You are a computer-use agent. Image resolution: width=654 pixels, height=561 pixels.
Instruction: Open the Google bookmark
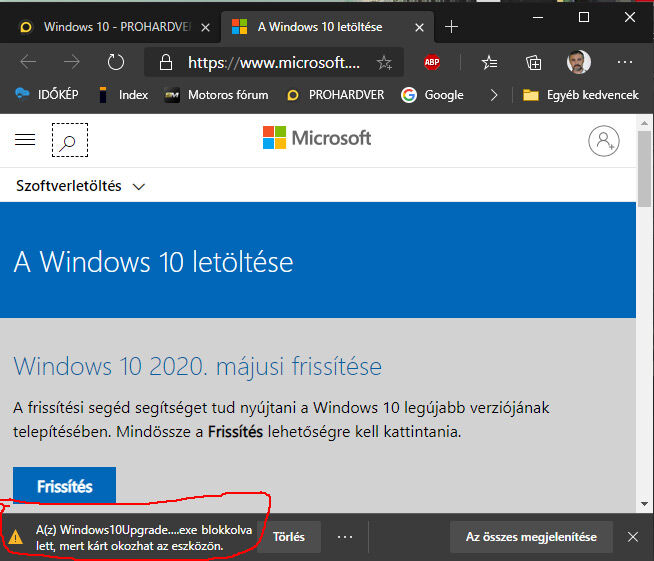[x=432, y=95]
